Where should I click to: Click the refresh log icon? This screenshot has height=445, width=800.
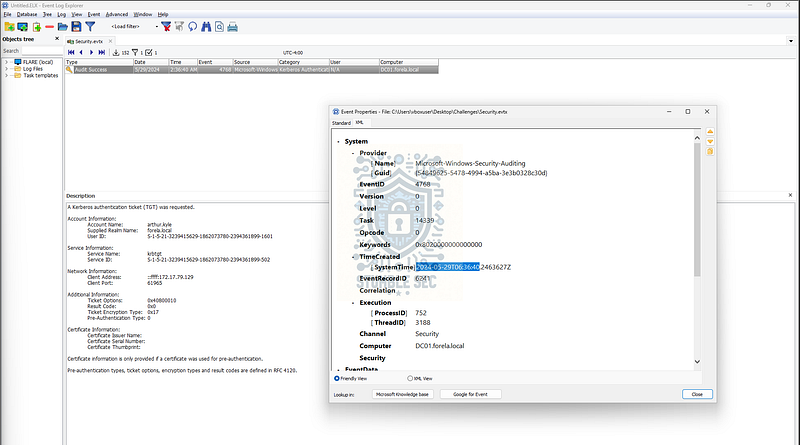(x=192, y=27)
